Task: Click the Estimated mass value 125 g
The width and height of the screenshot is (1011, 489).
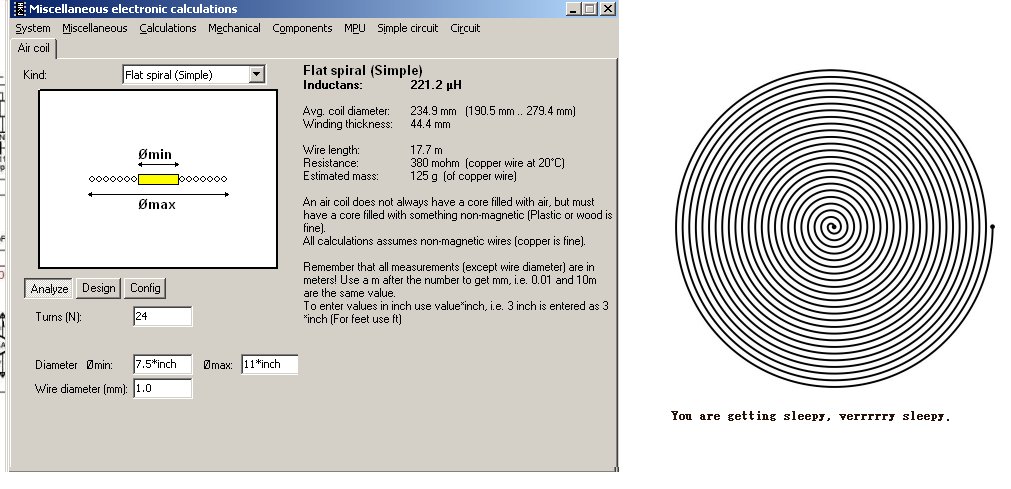Action: [x=424, y=176]
